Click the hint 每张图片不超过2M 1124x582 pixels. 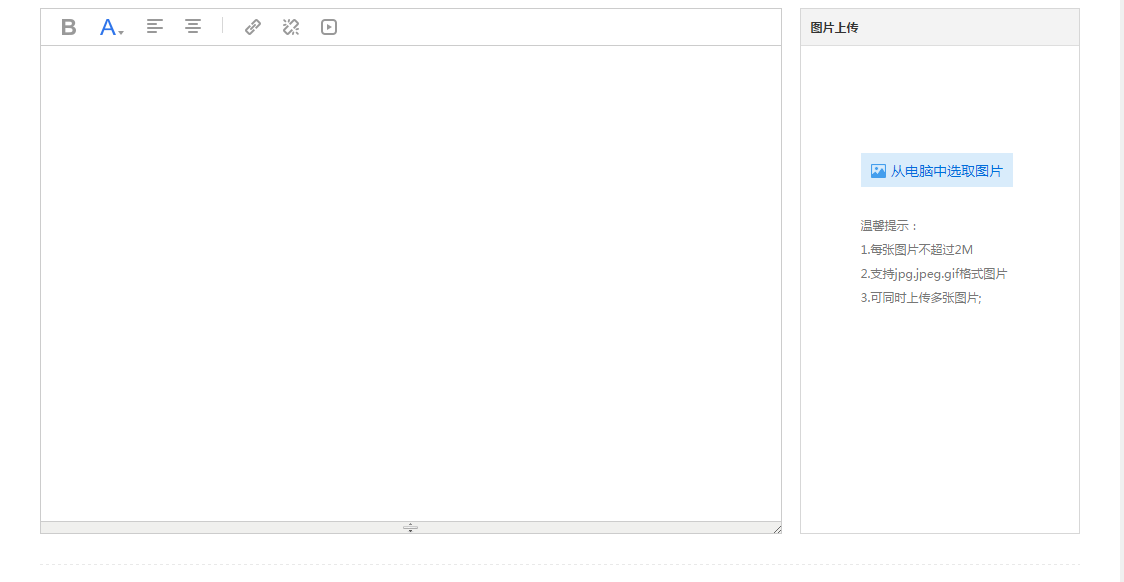point(916,250)
